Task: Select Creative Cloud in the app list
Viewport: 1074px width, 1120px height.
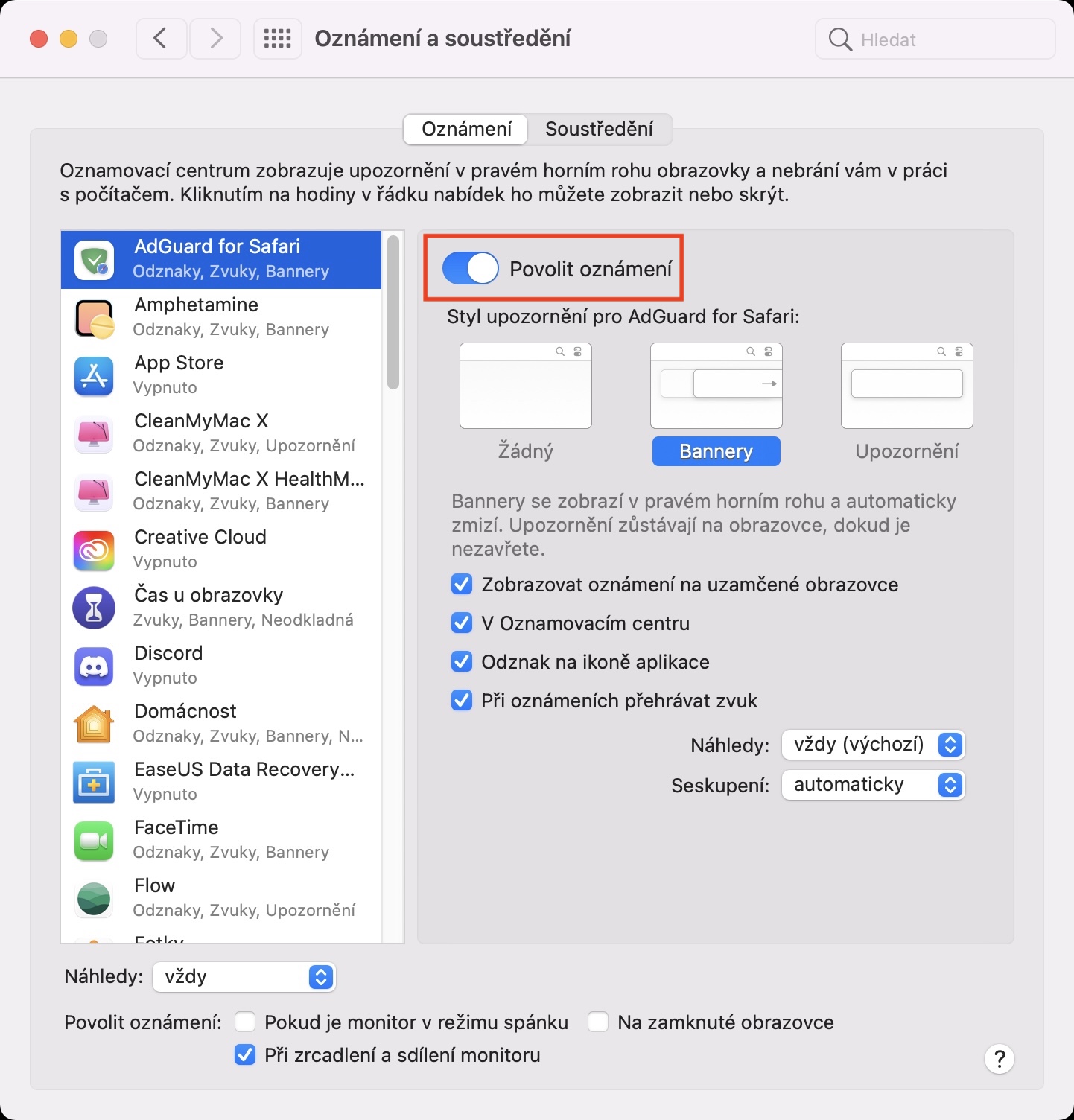Action: (221, 550)
